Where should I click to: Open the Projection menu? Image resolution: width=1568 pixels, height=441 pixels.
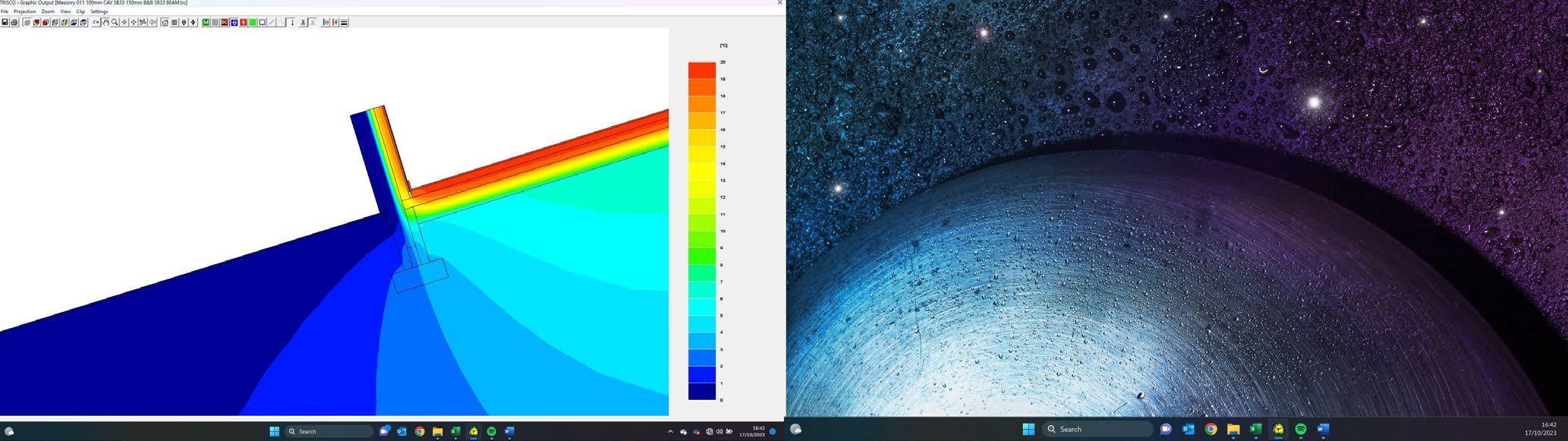24,11
